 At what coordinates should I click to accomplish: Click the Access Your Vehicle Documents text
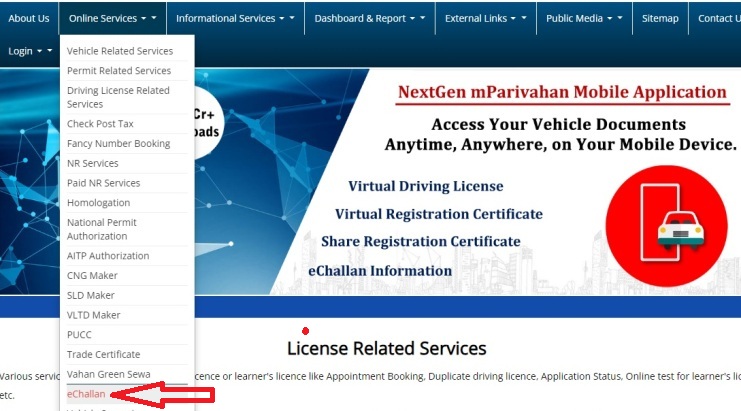[559, 124]
